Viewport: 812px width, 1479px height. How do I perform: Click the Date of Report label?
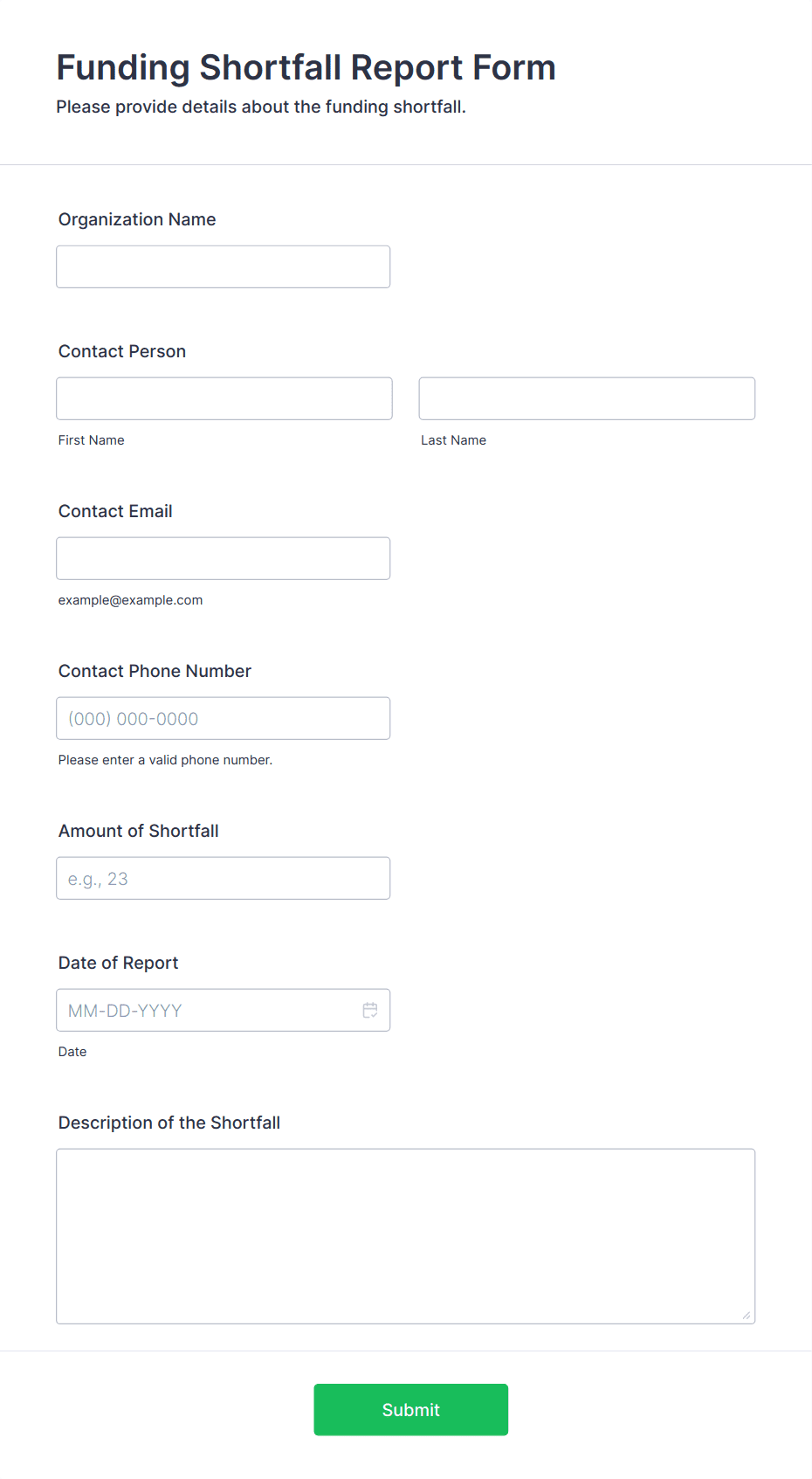119,963
